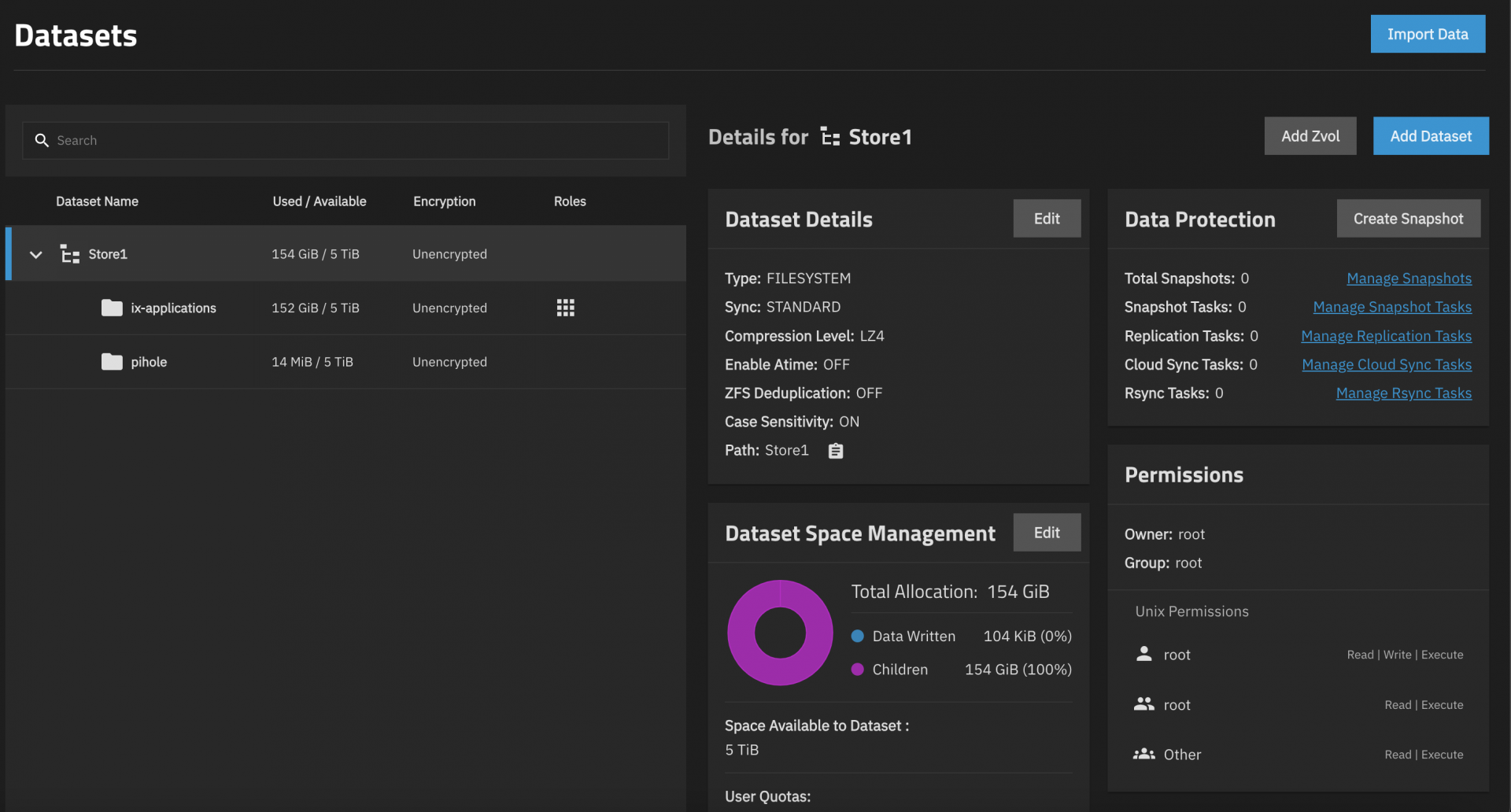Viewport: 1511px width, 812px height.
Task: Click the 152 GiB / 5 TiB value
Action: [x=316, y=308]
